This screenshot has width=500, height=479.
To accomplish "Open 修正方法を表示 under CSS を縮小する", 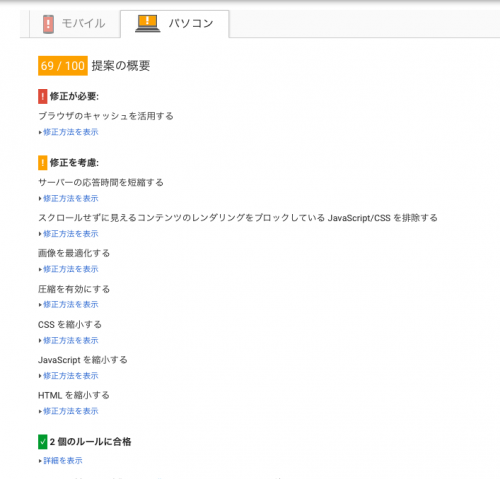I will pos(71,341).
